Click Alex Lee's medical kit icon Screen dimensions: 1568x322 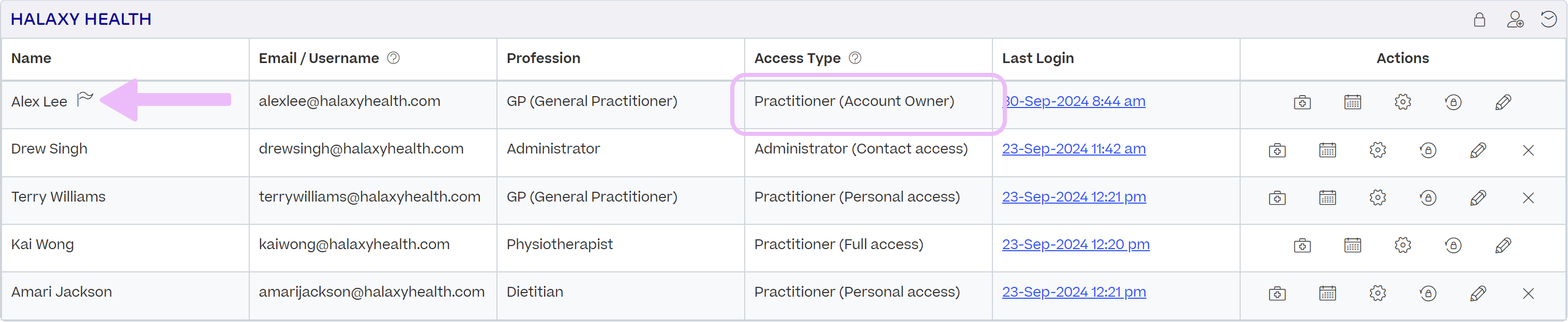click(x=1302, y=102)
